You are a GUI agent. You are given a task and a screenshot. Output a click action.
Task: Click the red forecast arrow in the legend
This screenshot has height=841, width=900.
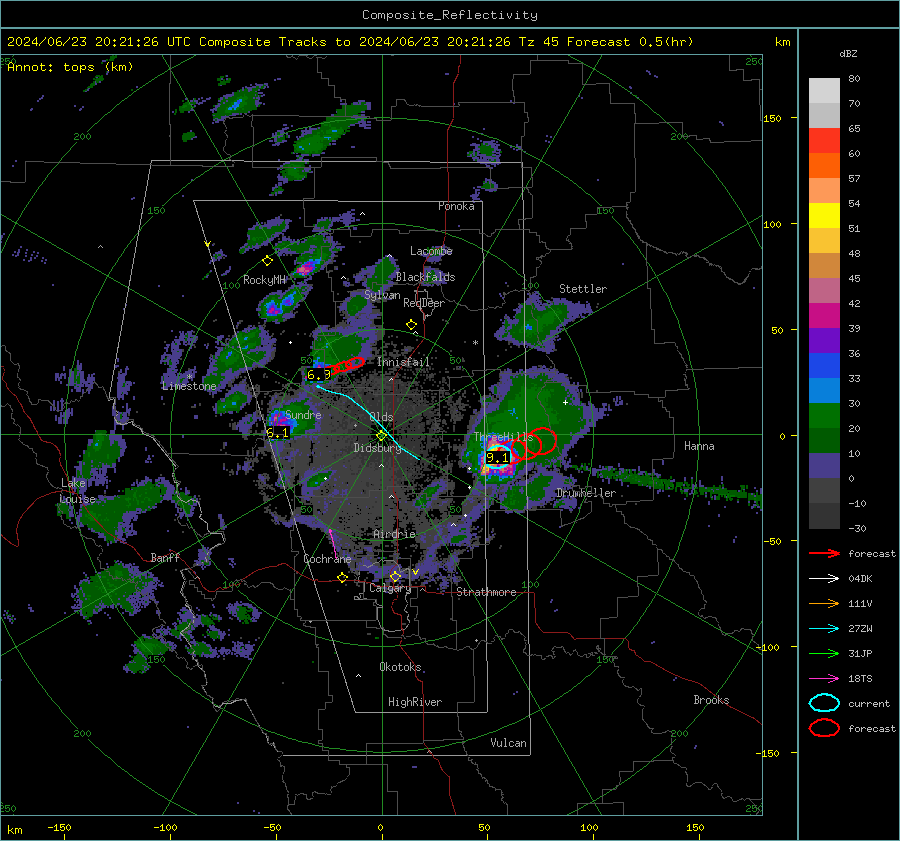(824, 553)
